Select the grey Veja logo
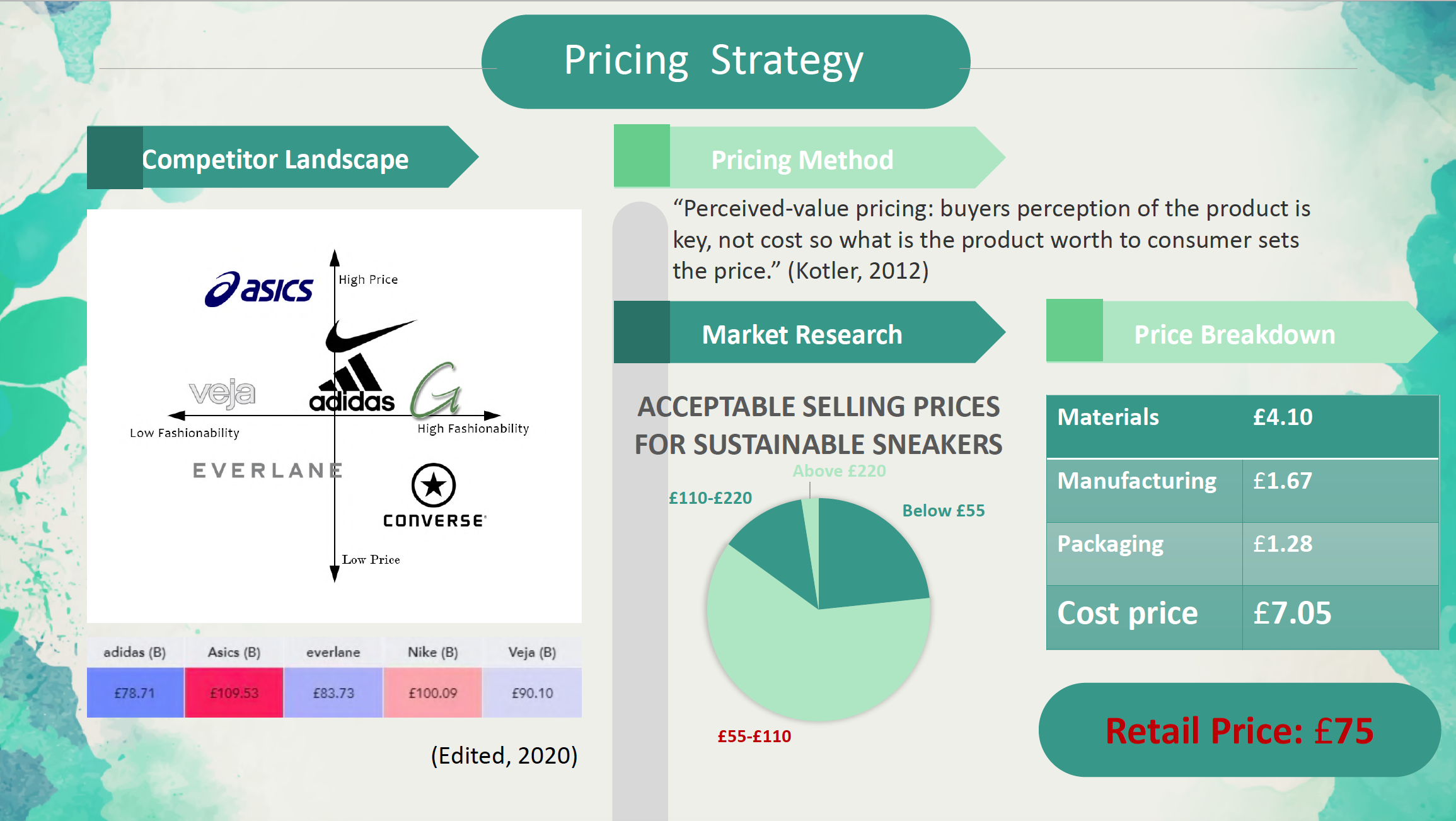The image size is (1456, 821). click(222, 393)
